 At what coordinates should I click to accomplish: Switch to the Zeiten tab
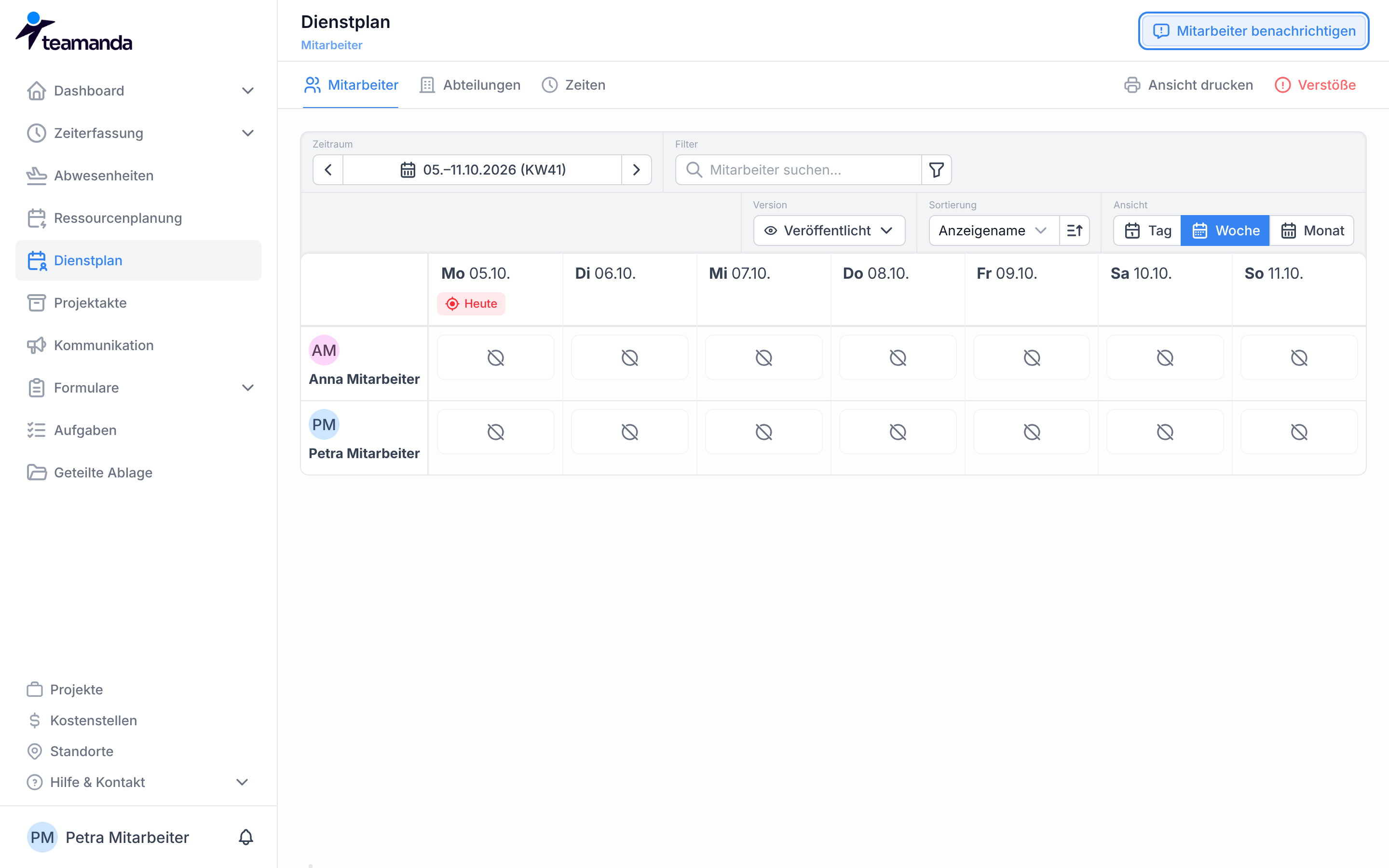point(573,85)
